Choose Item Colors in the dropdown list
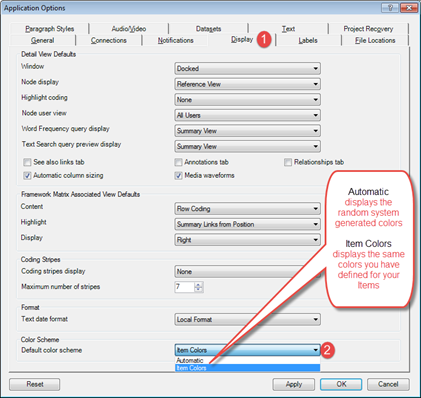 (x=247, y=368)
